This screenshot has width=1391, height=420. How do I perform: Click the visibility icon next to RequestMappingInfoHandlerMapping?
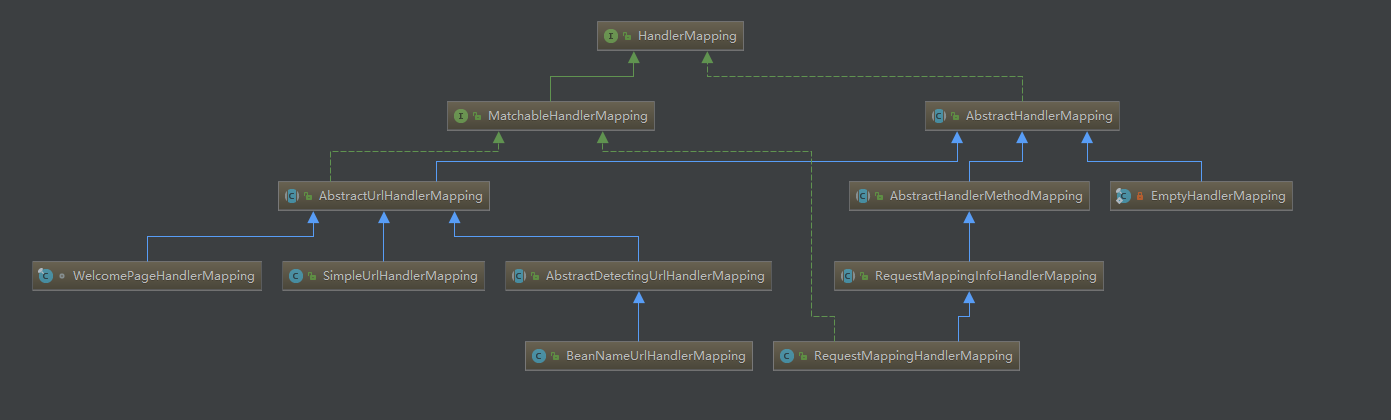tap(864, 276)
